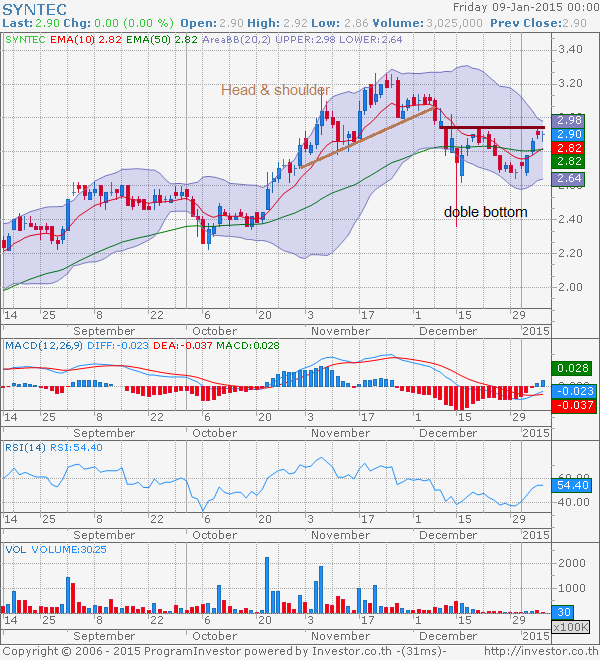Screen dimensions: 600x660
Task: Click the red 2.82 EMA badge
Action: 568,148
